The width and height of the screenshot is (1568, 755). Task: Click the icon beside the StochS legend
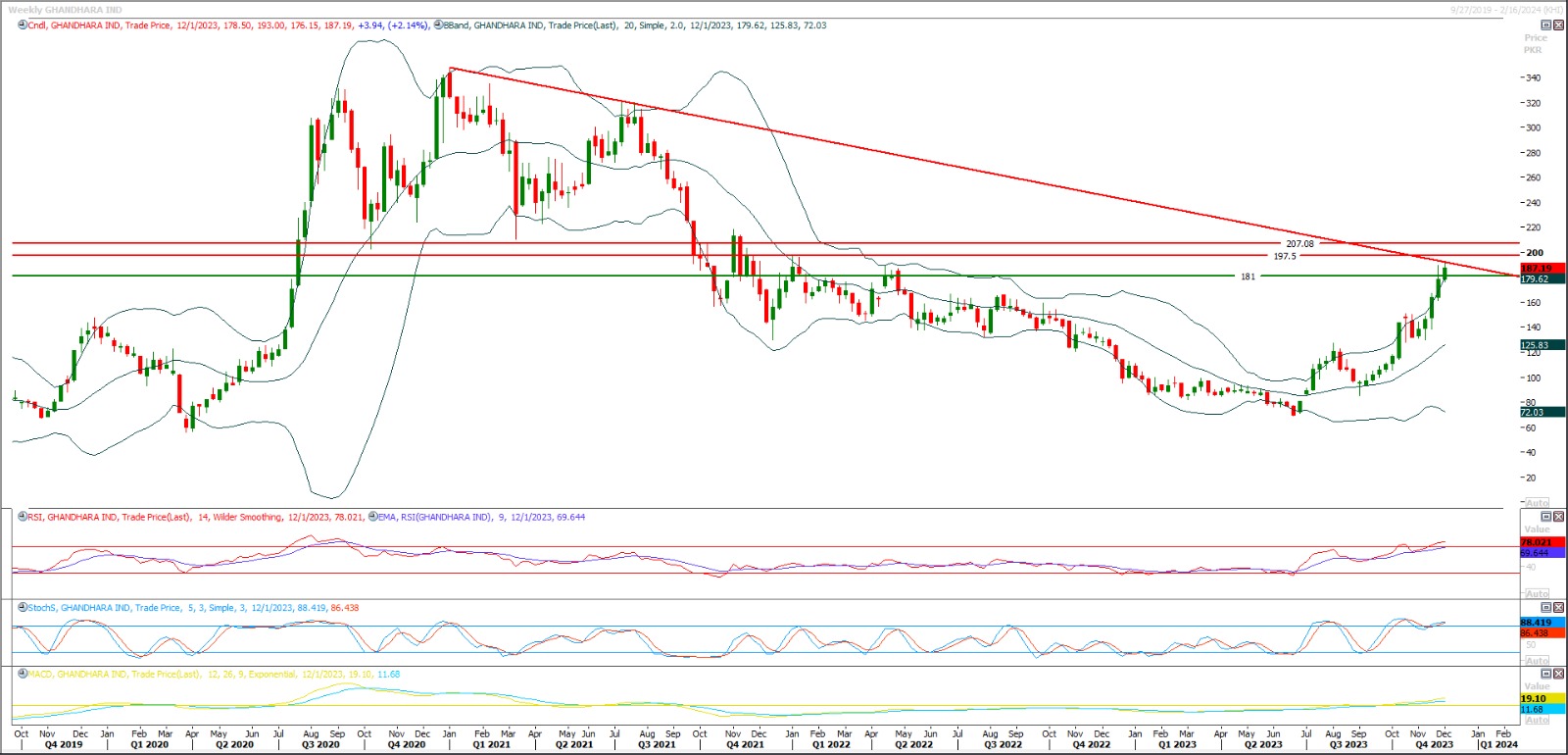[23, 608]
